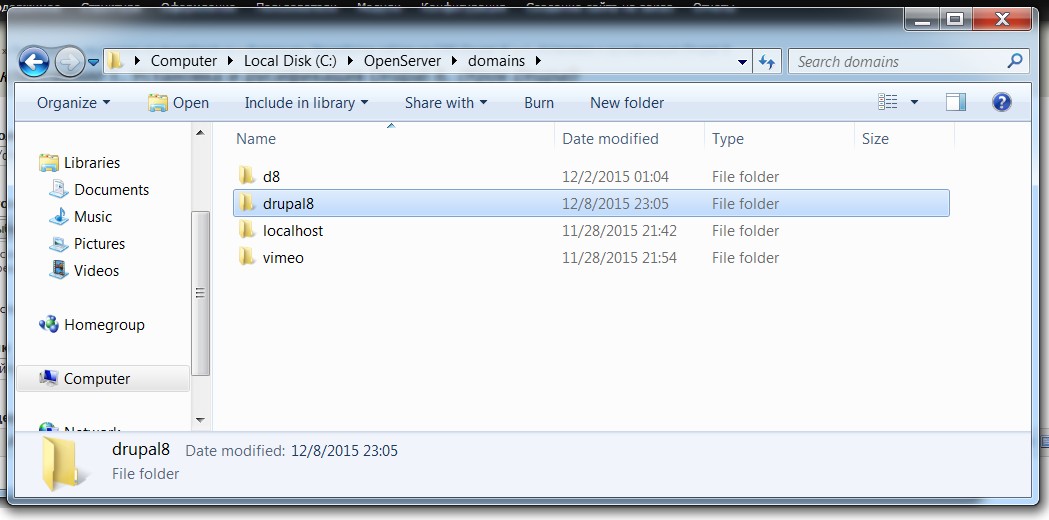Click the Open button's folder icon
This screenshot has width=1049, height=520.
[157, 102]
